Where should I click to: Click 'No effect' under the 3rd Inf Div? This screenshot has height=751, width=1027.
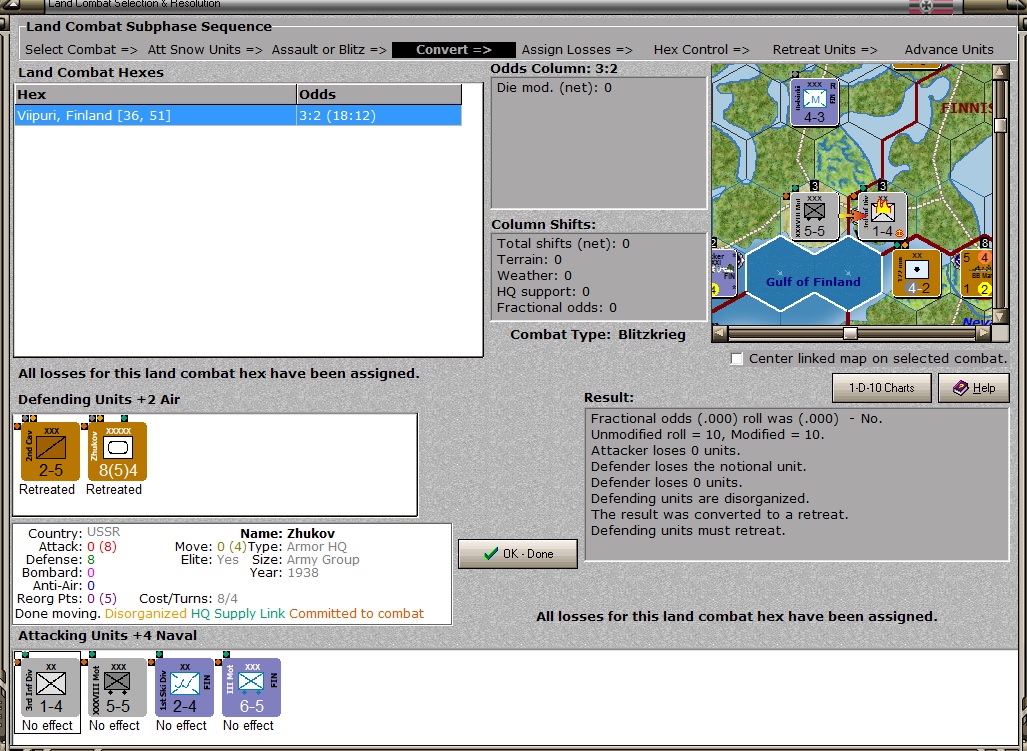[47, 725]
